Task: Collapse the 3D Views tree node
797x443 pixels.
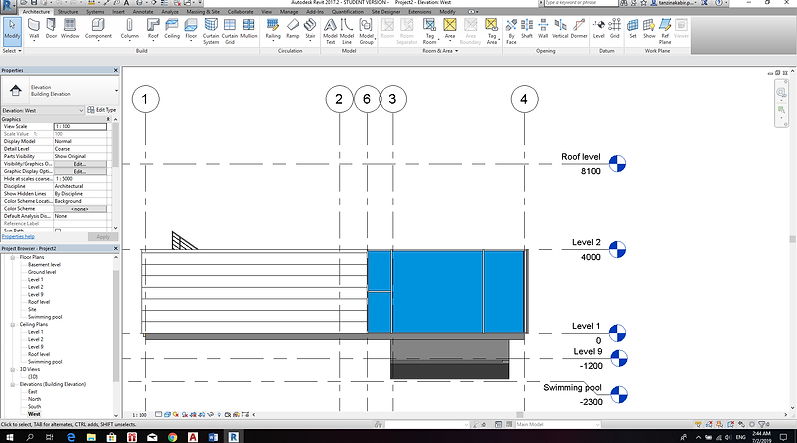Action: (x=13, y=369)
